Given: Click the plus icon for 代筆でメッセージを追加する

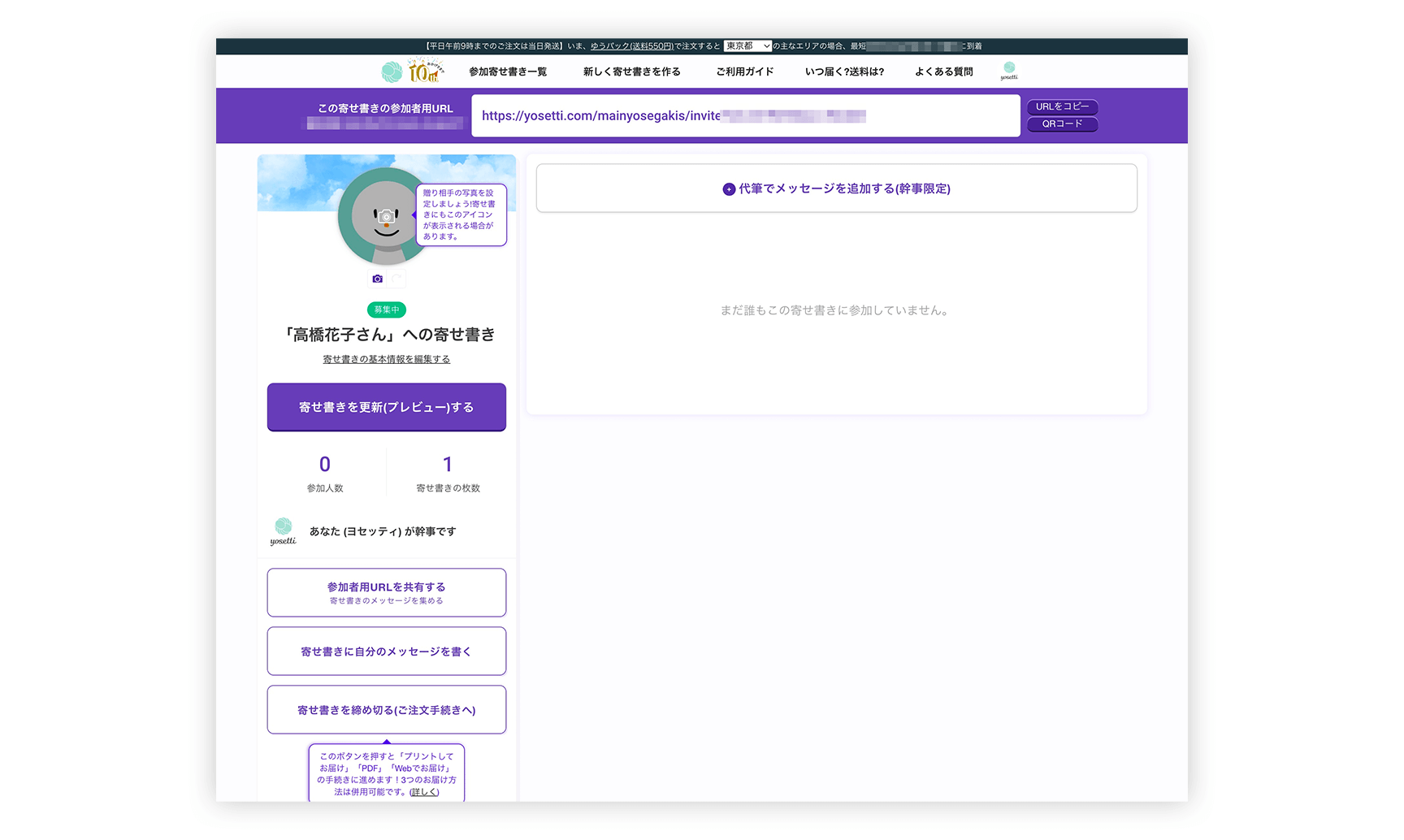Looking at the screenshot, I should [x=729, y=189].
